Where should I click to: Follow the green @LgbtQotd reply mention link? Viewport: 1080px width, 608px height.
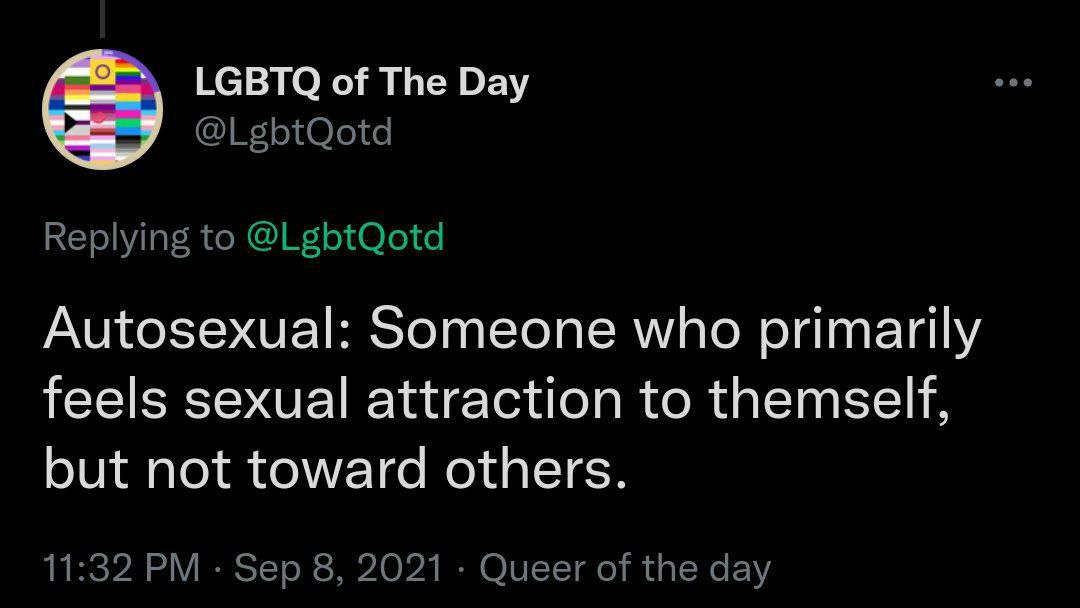click(345, 238)
